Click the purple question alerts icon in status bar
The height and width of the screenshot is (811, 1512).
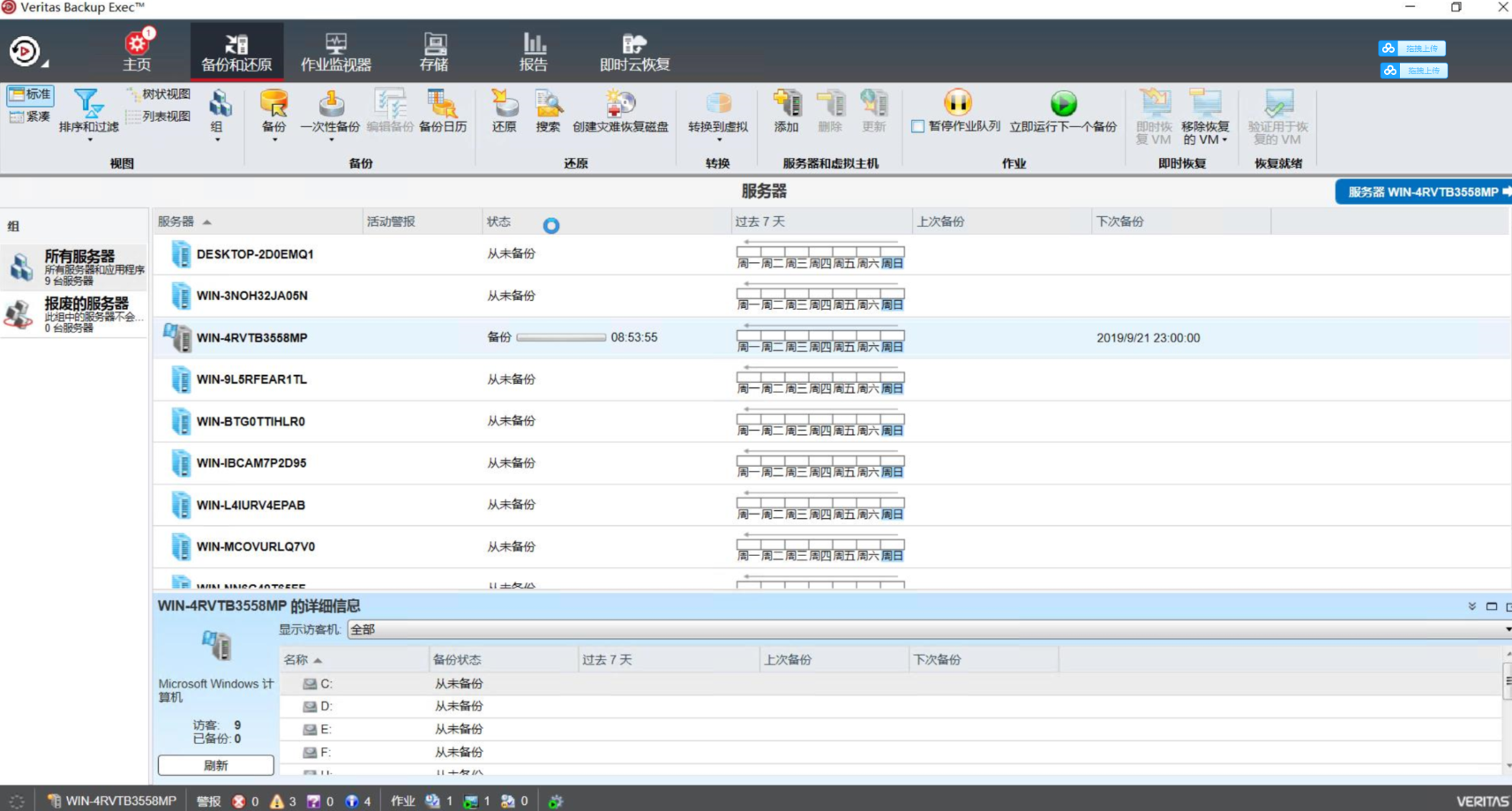314,801
